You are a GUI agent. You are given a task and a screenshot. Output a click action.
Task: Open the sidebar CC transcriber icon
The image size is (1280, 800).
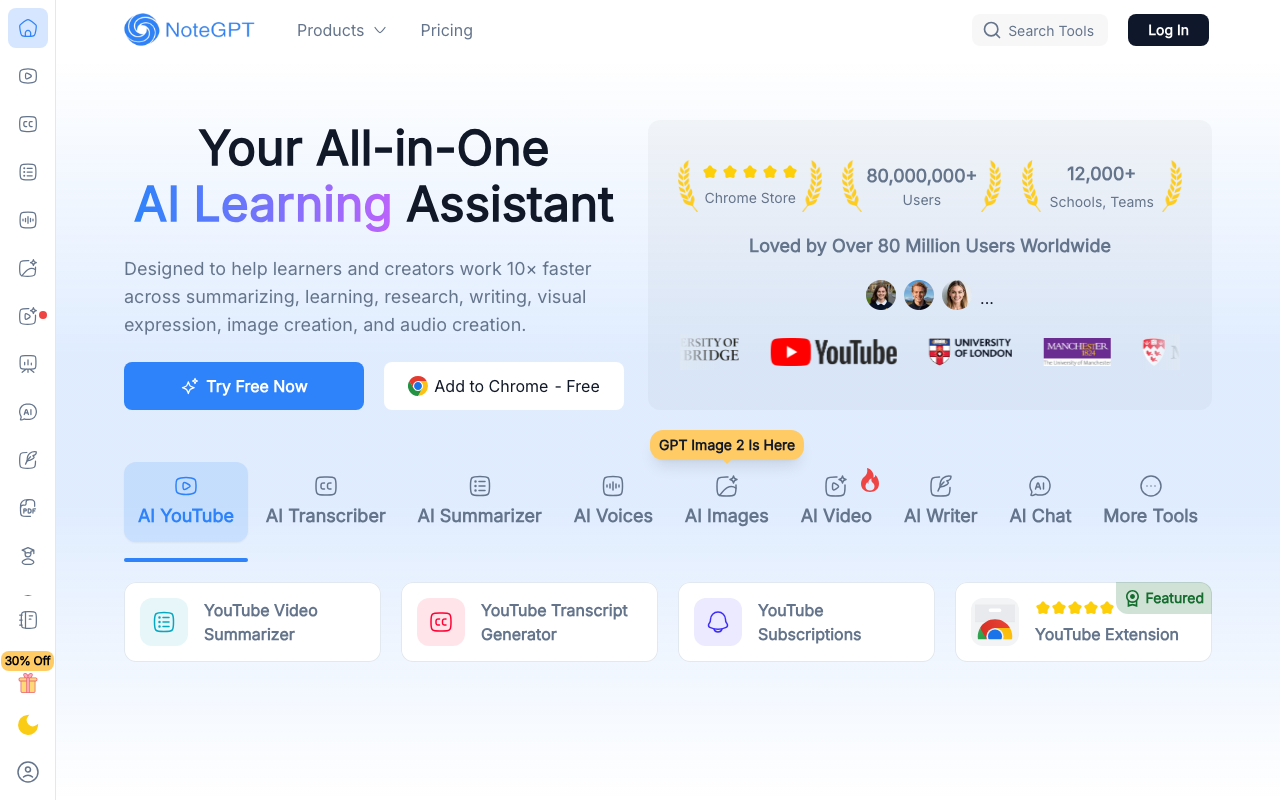click(28, 124)
